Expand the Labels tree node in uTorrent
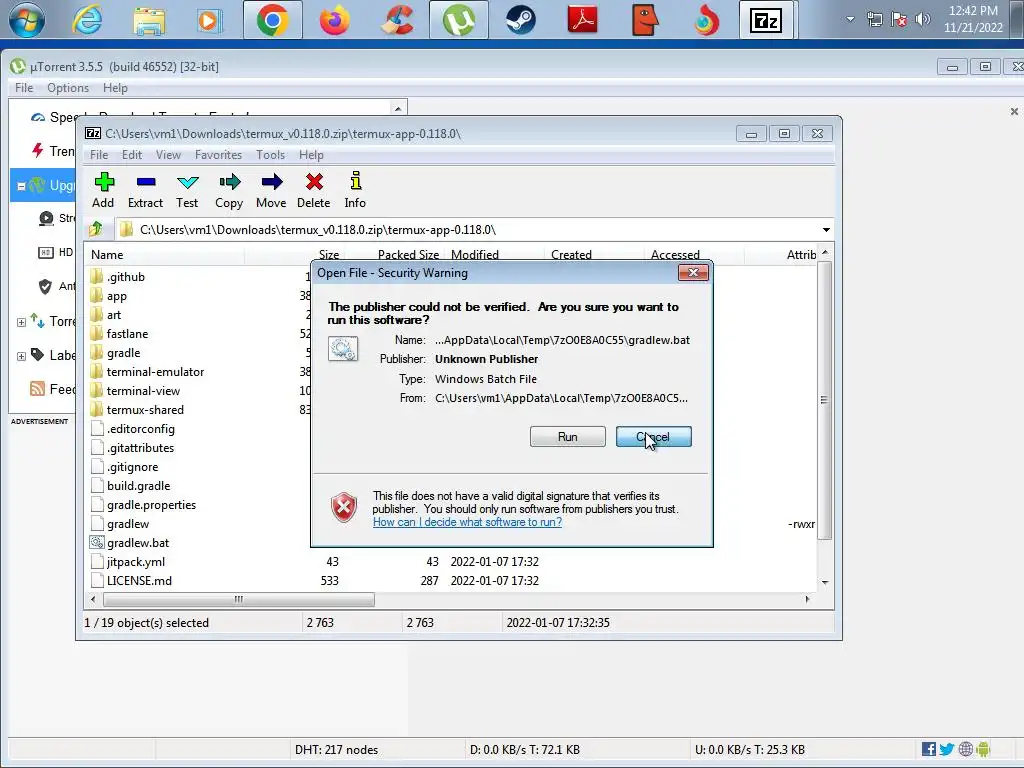The width and height of the screenshot is (1024, 768). [21, 356]
